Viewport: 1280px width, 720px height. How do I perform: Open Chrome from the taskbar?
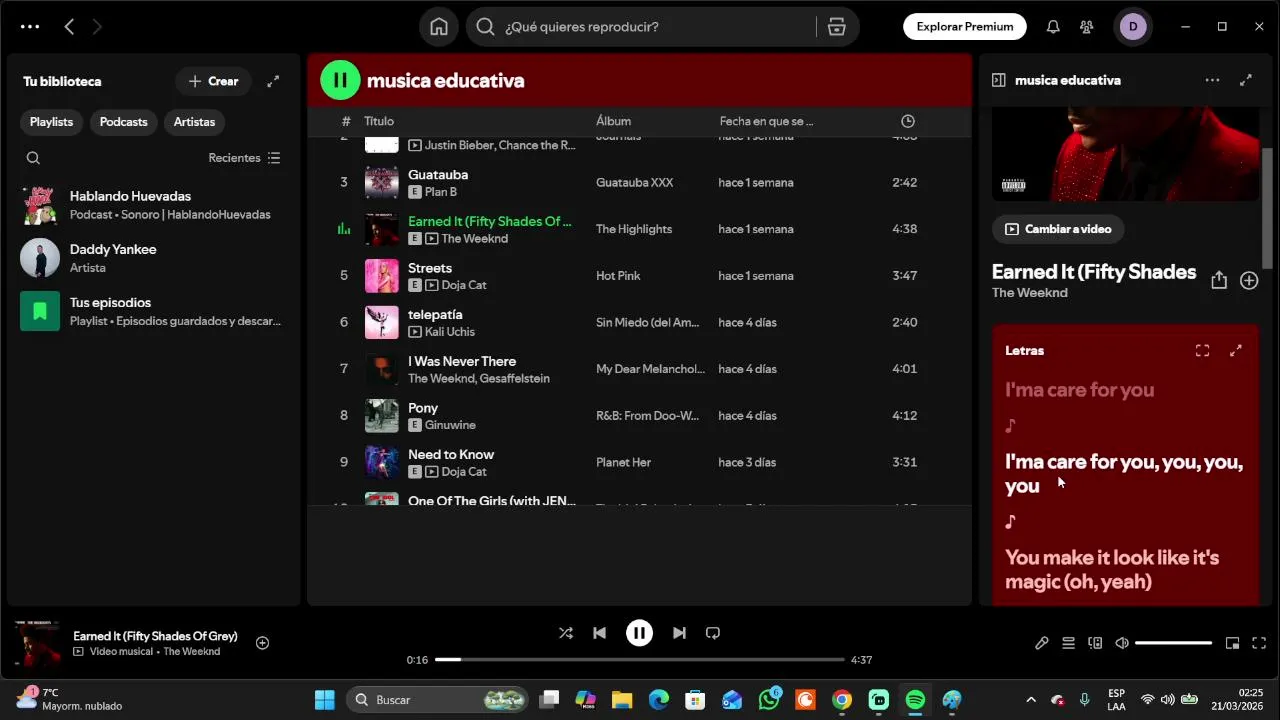pyautogui.click(x=842, y=700)
